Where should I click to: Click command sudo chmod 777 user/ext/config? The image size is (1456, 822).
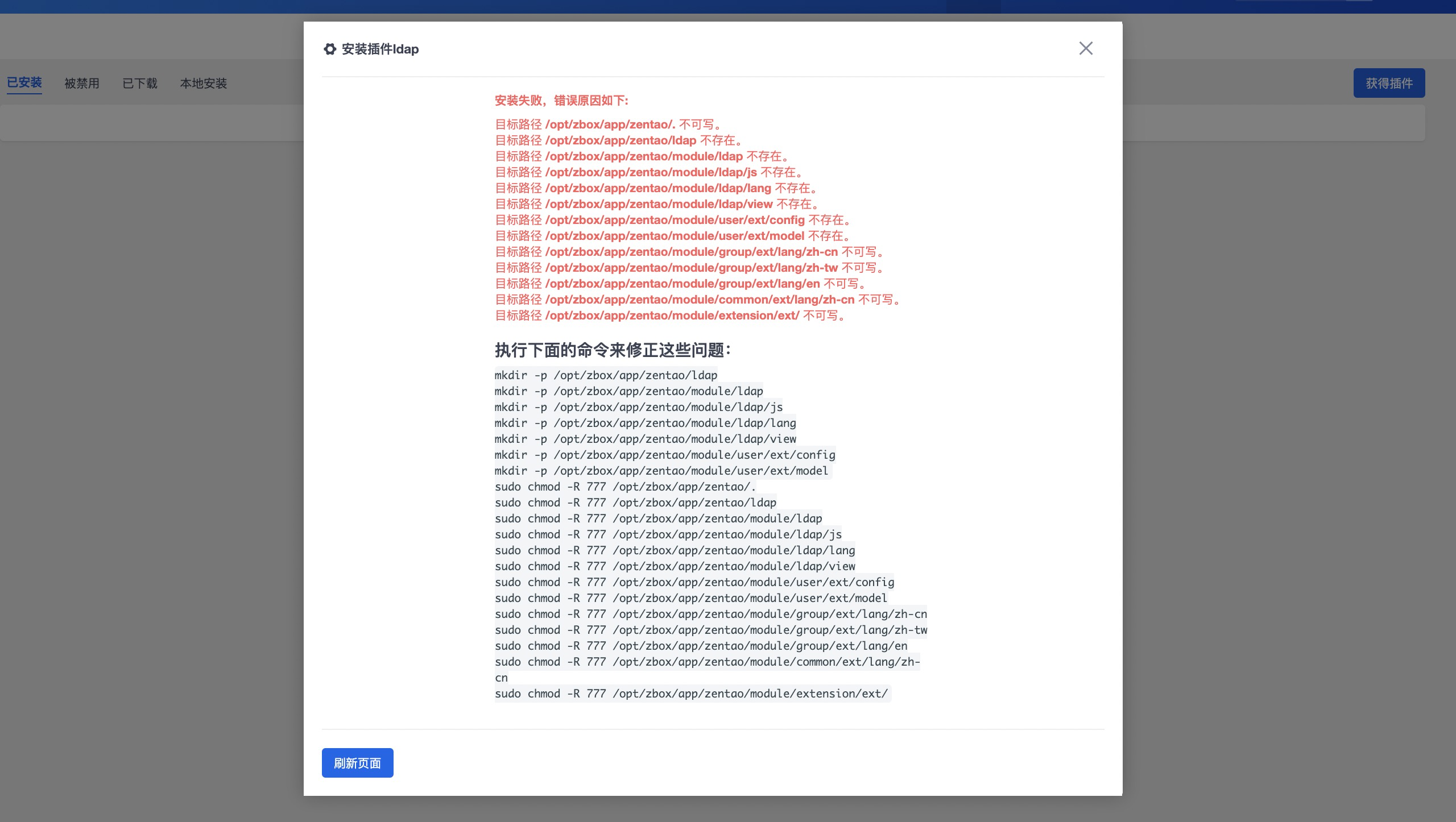tap(694, 582)
